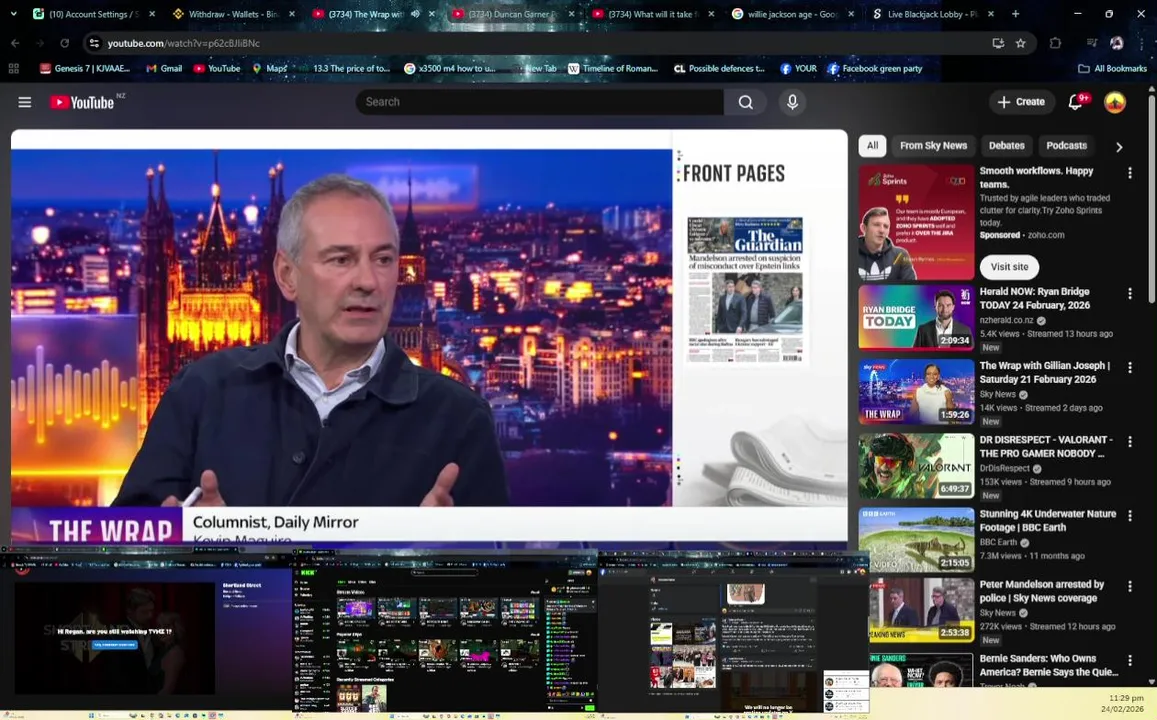Open options for DR DISRESPECT Valorant video
The height and width of the screenshot is (720, 1157).
point(1129,441)
